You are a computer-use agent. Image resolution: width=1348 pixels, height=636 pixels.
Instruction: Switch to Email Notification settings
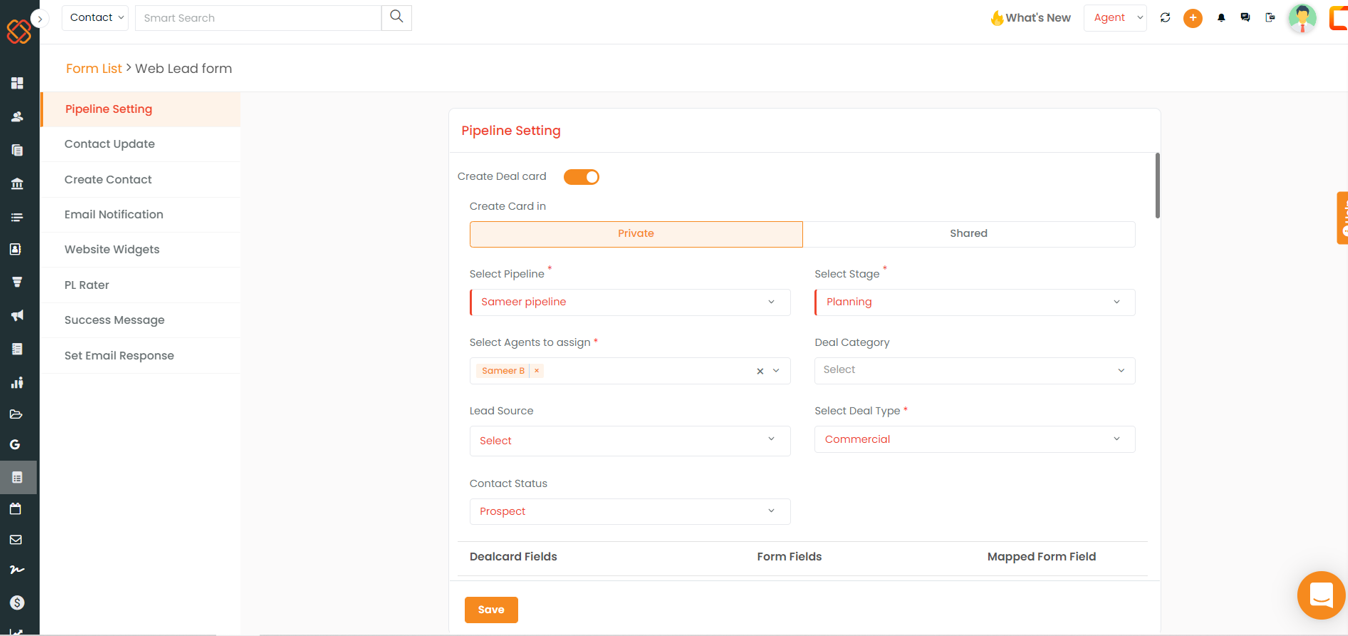click(x=114, y=215)
